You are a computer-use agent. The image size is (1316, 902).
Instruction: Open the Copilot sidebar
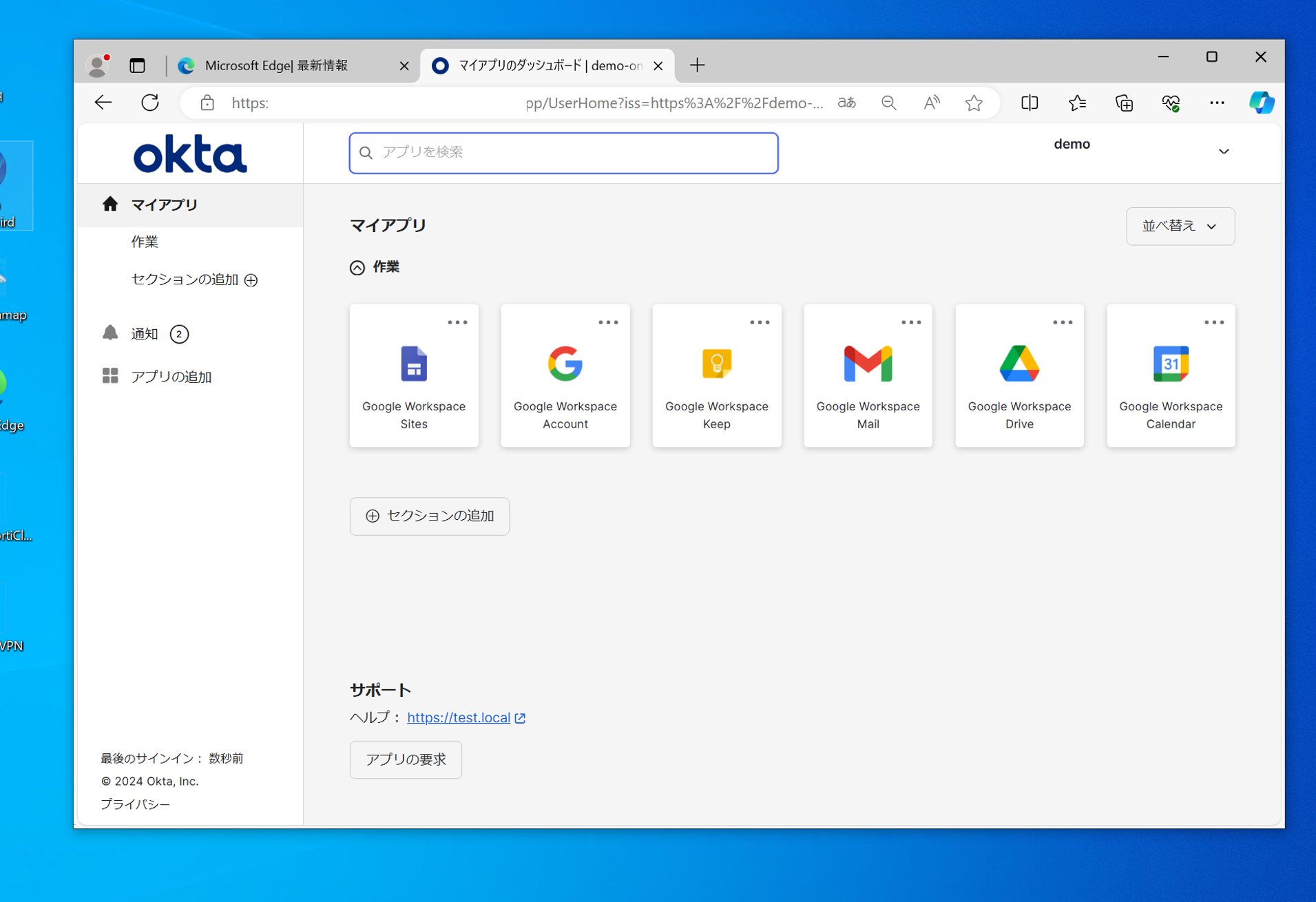tap(1262, 103)
